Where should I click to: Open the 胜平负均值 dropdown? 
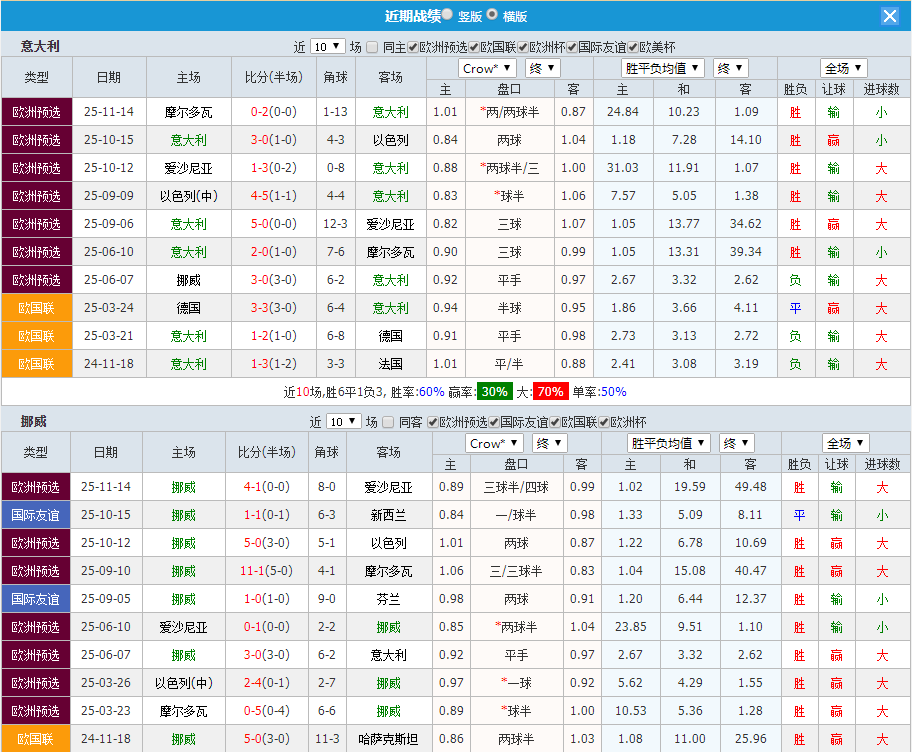[663, 68]
